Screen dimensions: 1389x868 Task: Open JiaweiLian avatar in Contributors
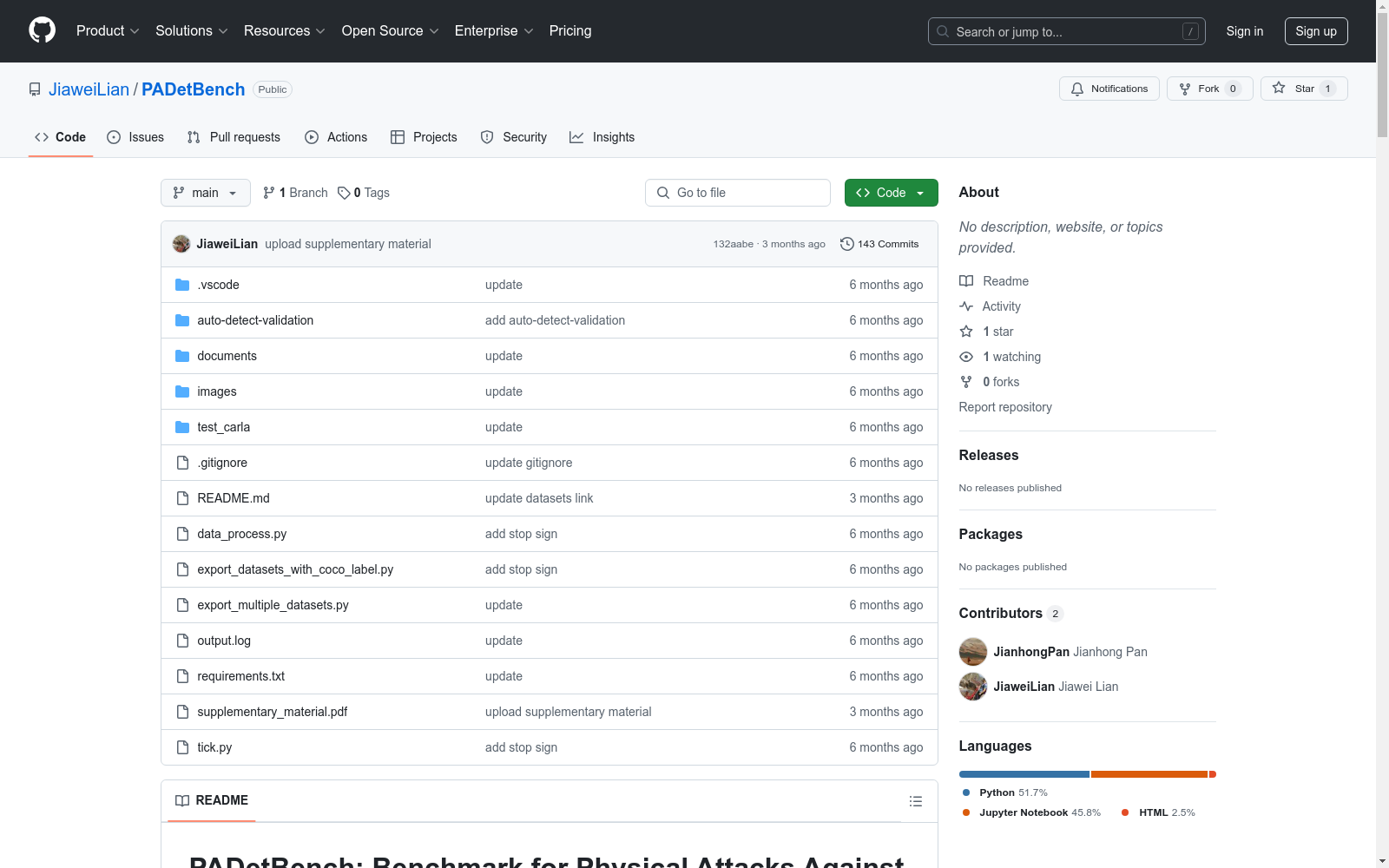coord(973,687)
